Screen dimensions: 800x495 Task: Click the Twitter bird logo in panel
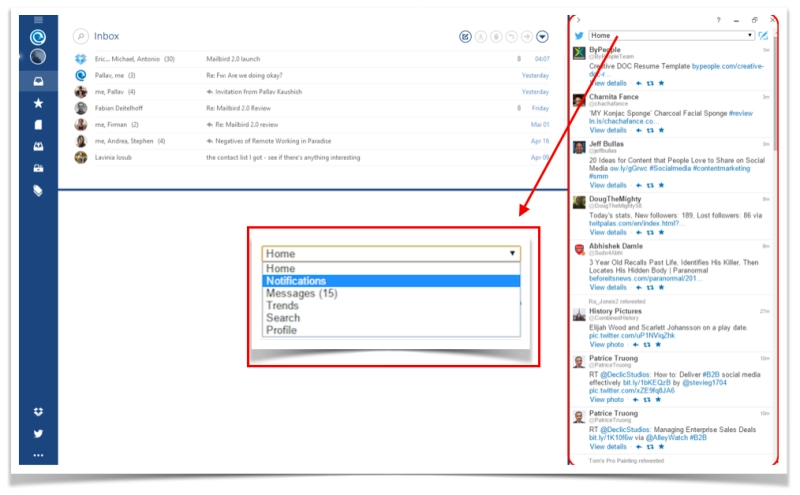(579, 36)
